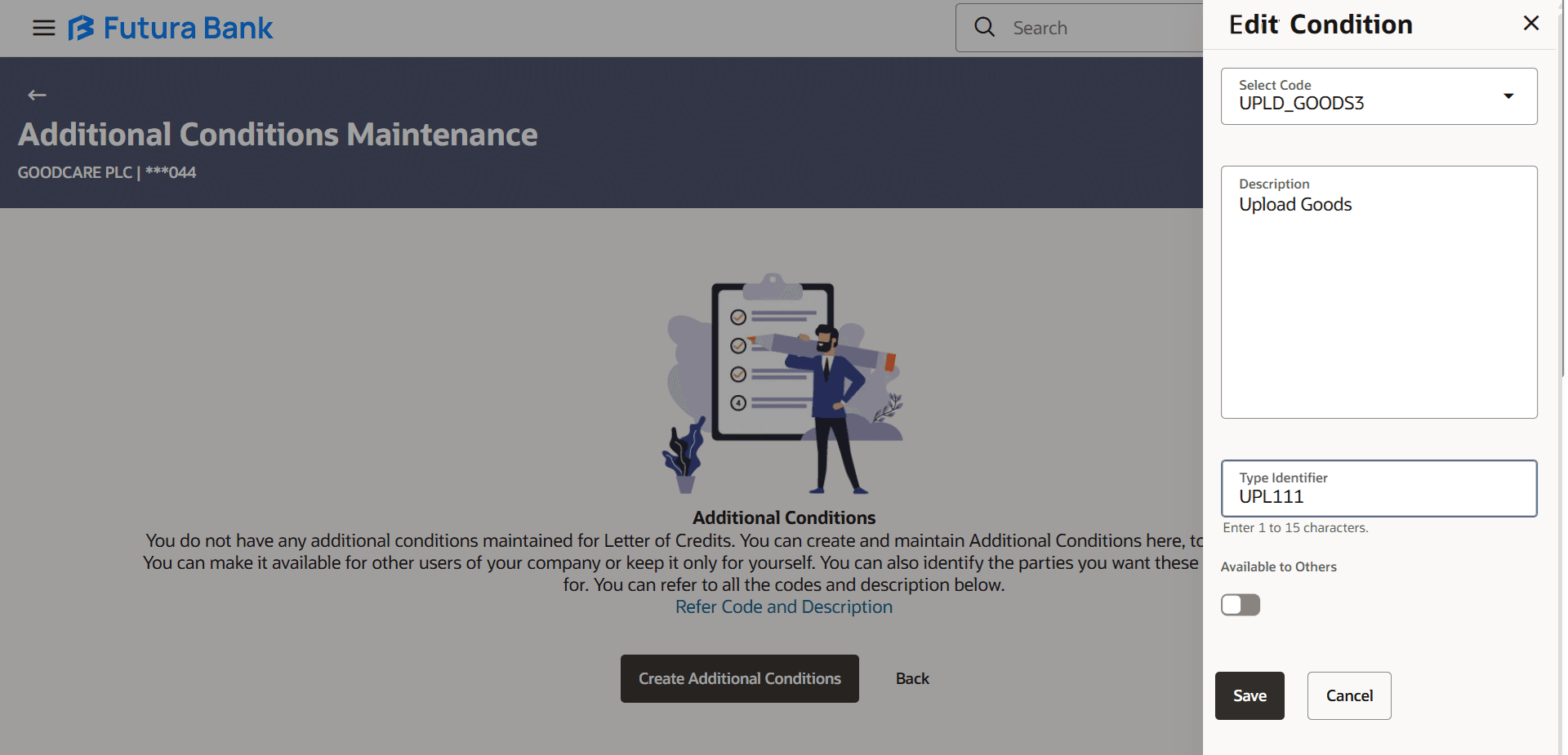
Task: Click the Additional Conditions illustration
Action: coord(783,385)
